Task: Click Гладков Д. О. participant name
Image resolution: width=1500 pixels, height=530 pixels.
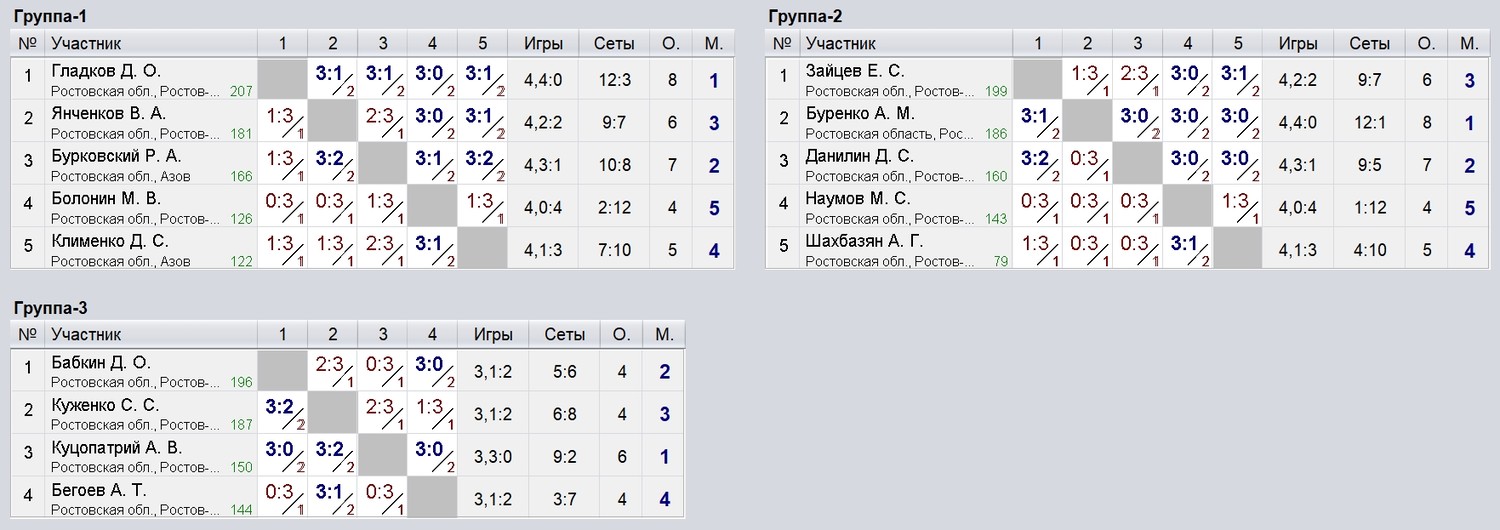Action: pyautogui.click(x=106, y=71)
